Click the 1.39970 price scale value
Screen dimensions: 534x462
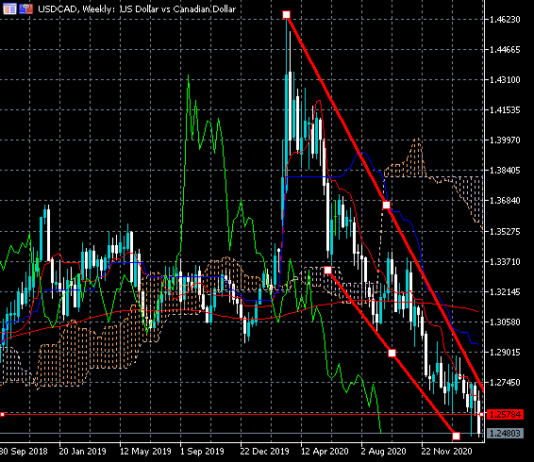pos(505,140)
